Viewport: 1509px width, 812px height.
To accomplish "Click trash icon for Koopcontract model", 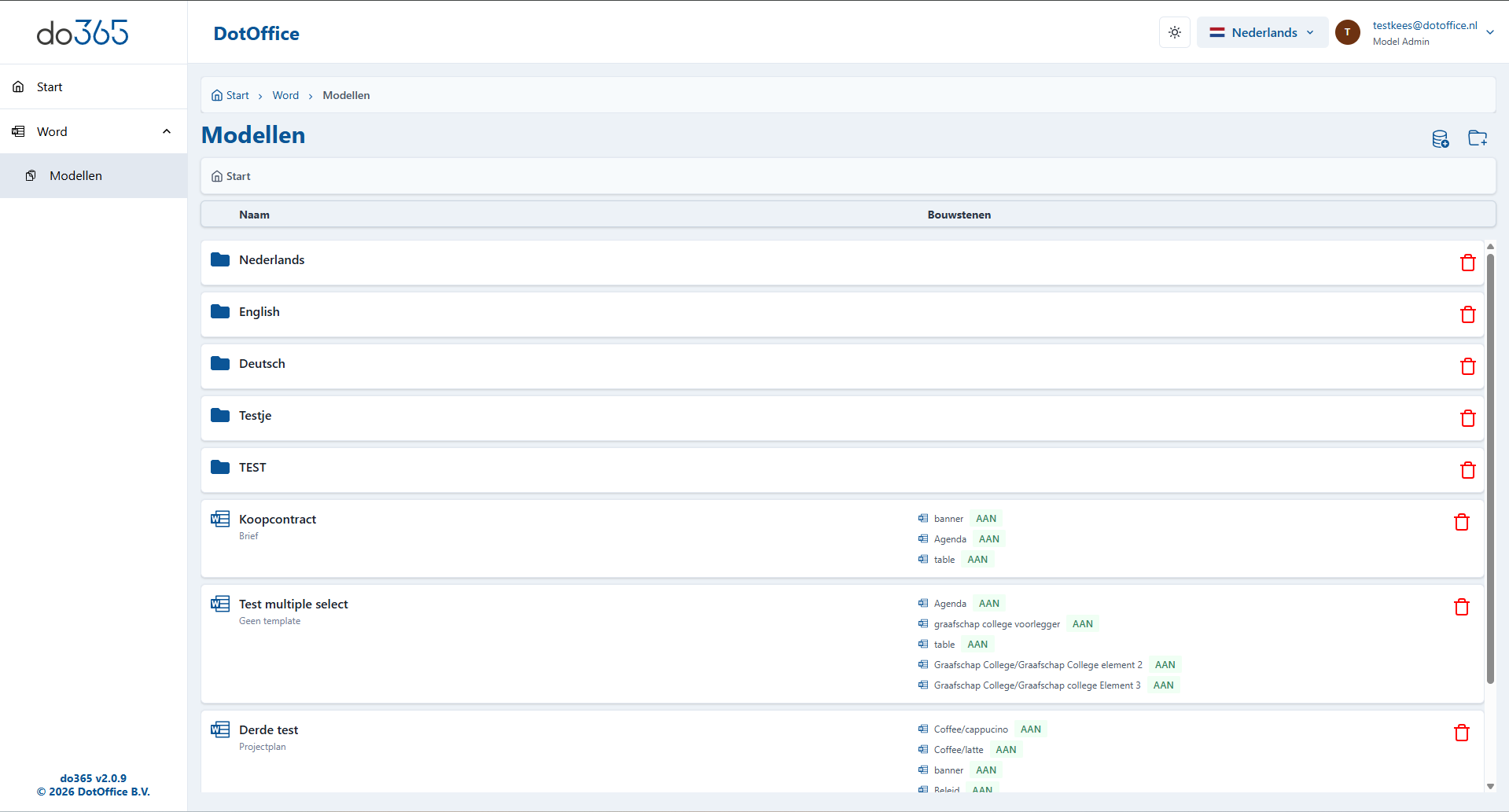I will tap(1461, 522).
